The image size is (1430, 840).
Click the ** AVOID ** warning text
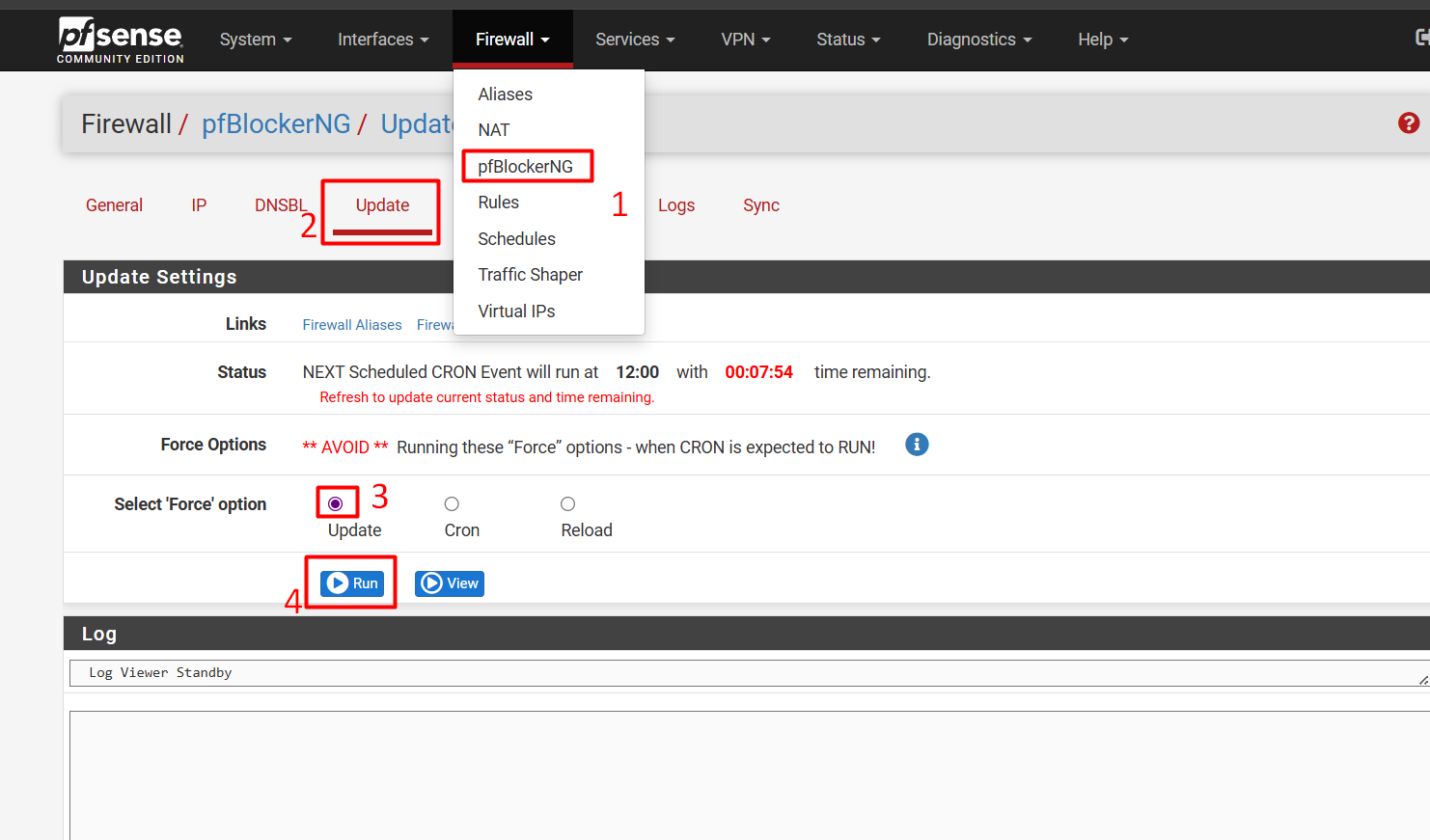tap(345, 447)
